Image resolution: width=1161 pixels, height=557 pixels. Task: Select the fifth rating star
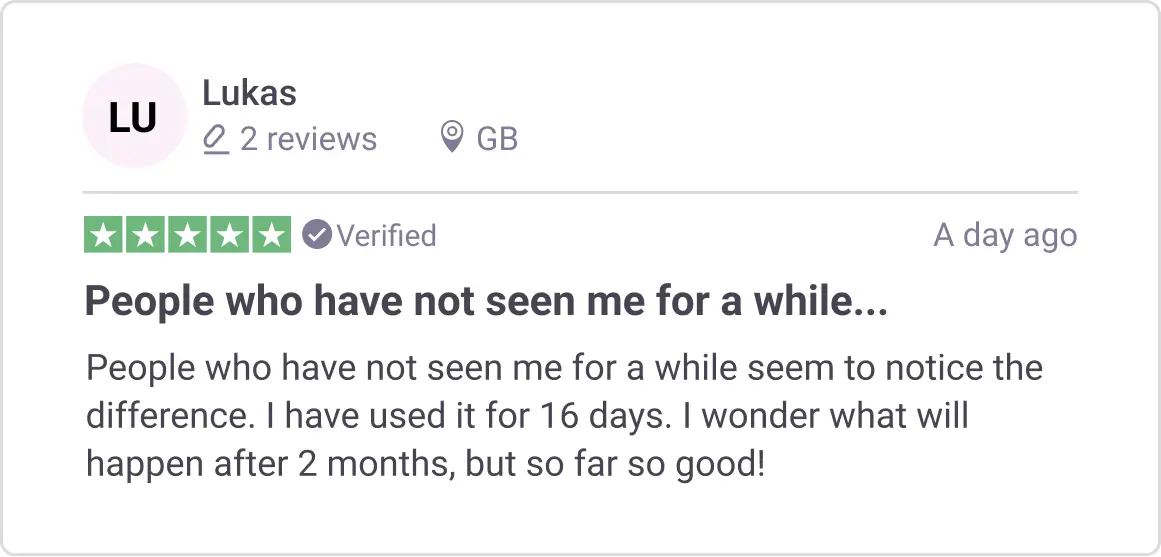tap(272, 235)
